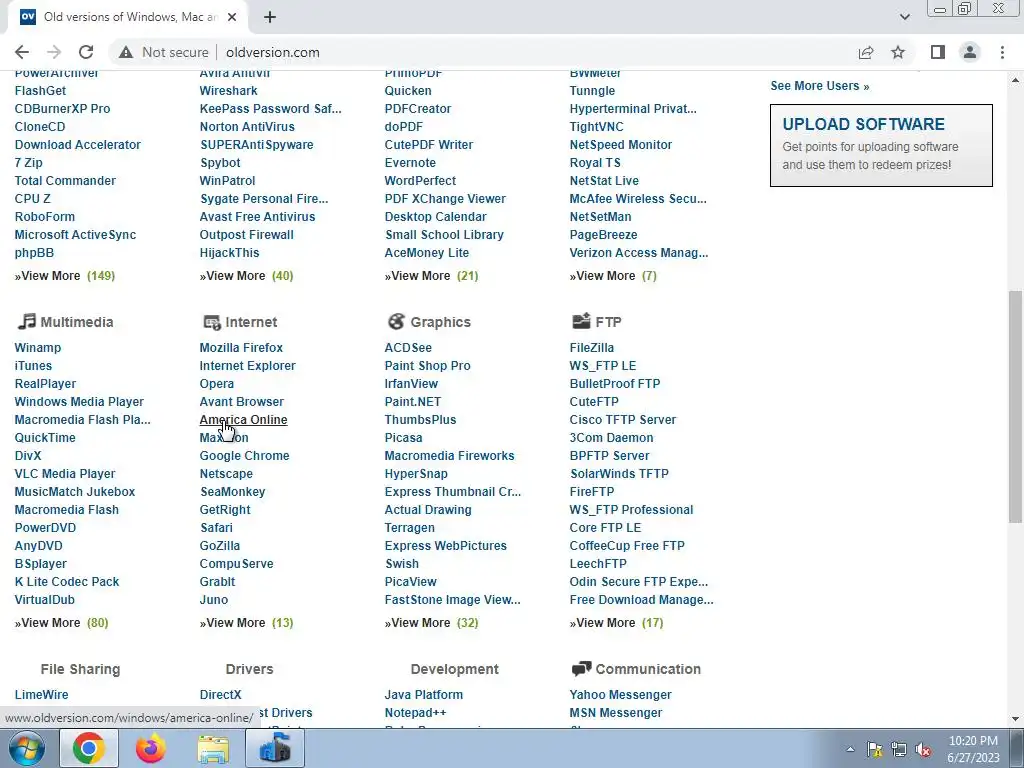Expand View More (7) networking list
Viewport: 1024px width, 768px height.
(x=613, y=276)
